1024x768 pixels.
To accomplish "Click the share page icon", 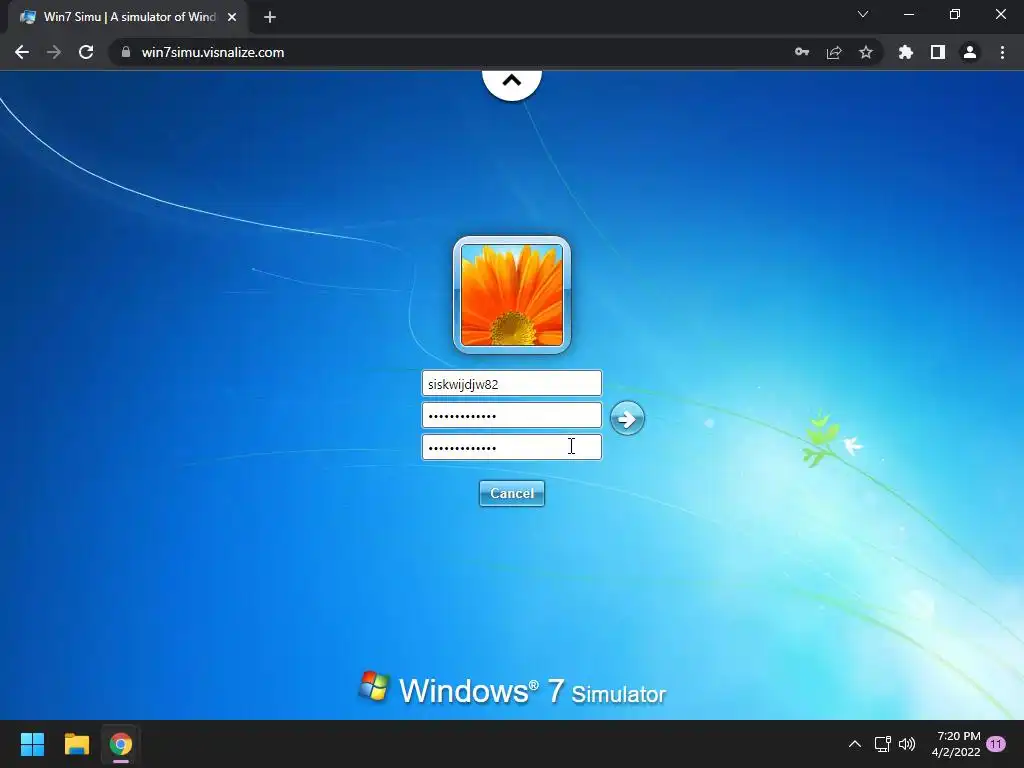I will (x=834, y=52).
